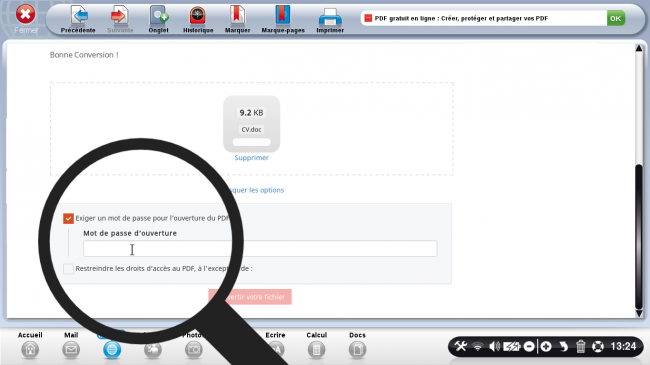This screenshot has height=365, width=650.
Task: Click the Bonne Conversion ! text
Action: tap(84, 55)
